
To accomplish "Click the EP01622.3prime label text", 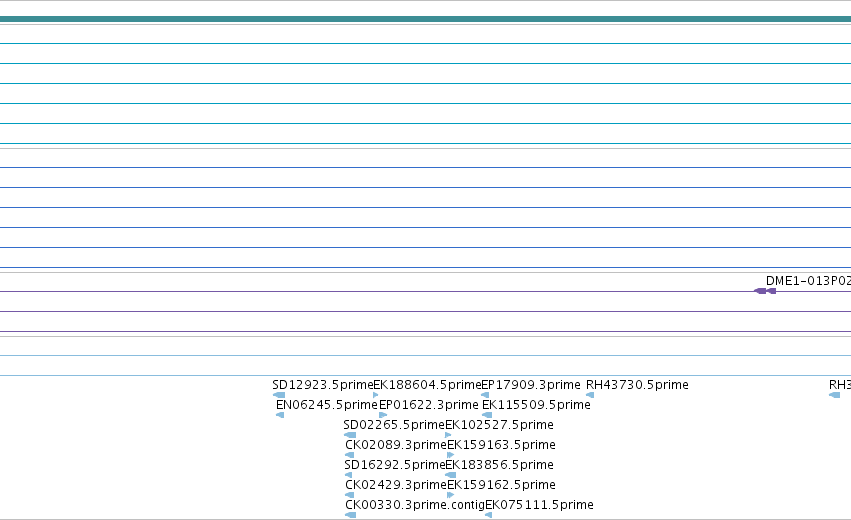I will (x=429, y=405).
